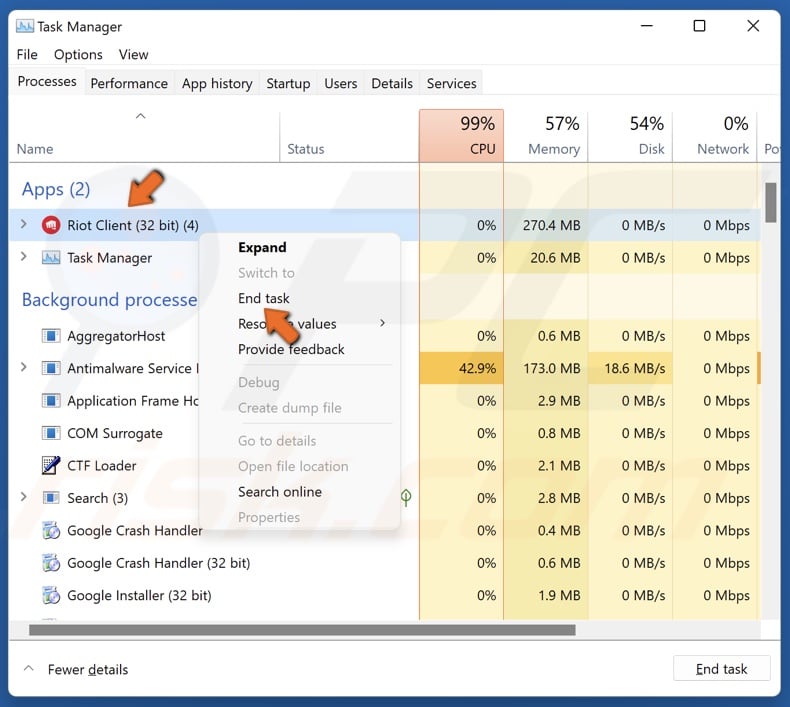Switch to the App history tab

(x=217, y=83)
